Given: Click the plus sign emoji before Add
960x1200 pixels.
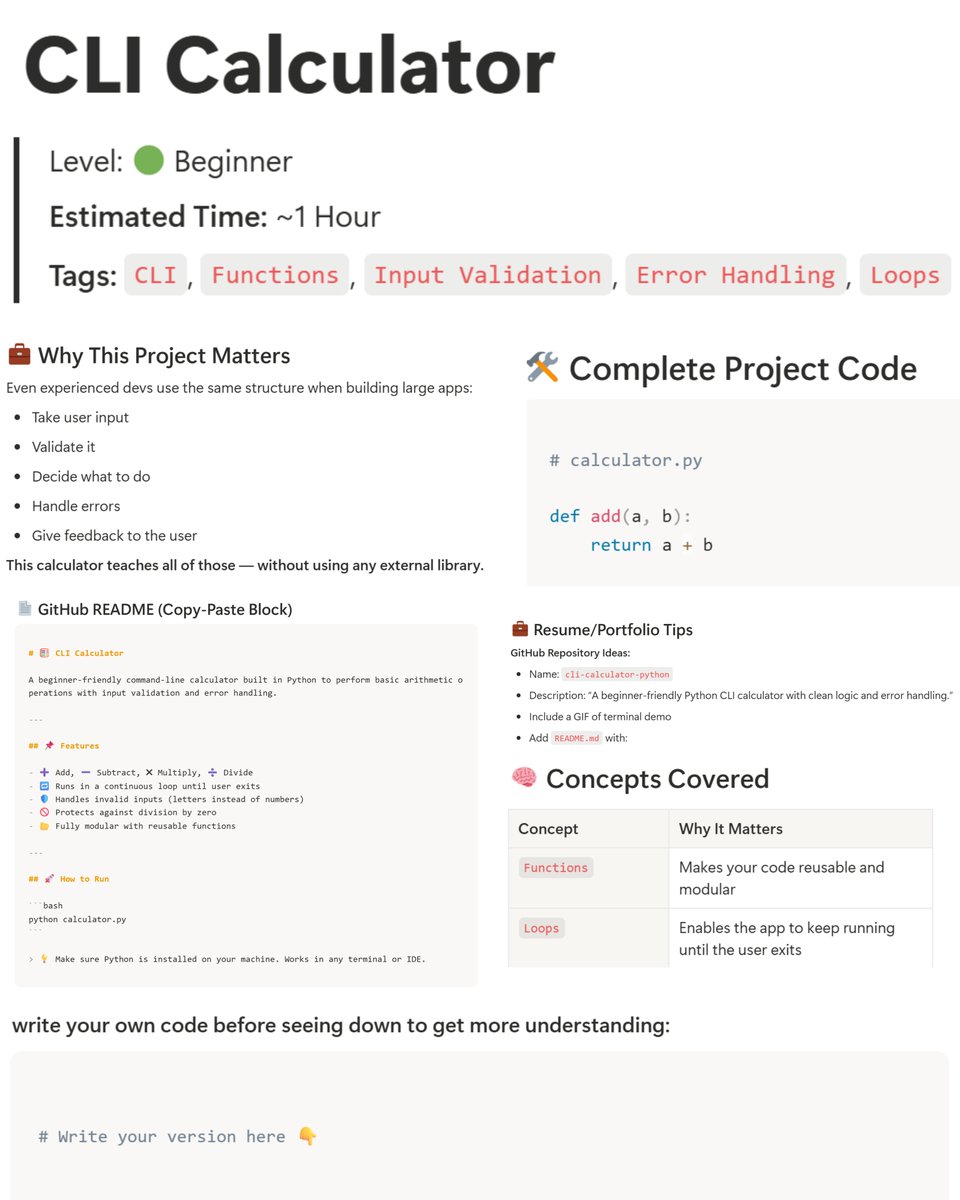Looking at the screenshot, I should tap(44, 772).
